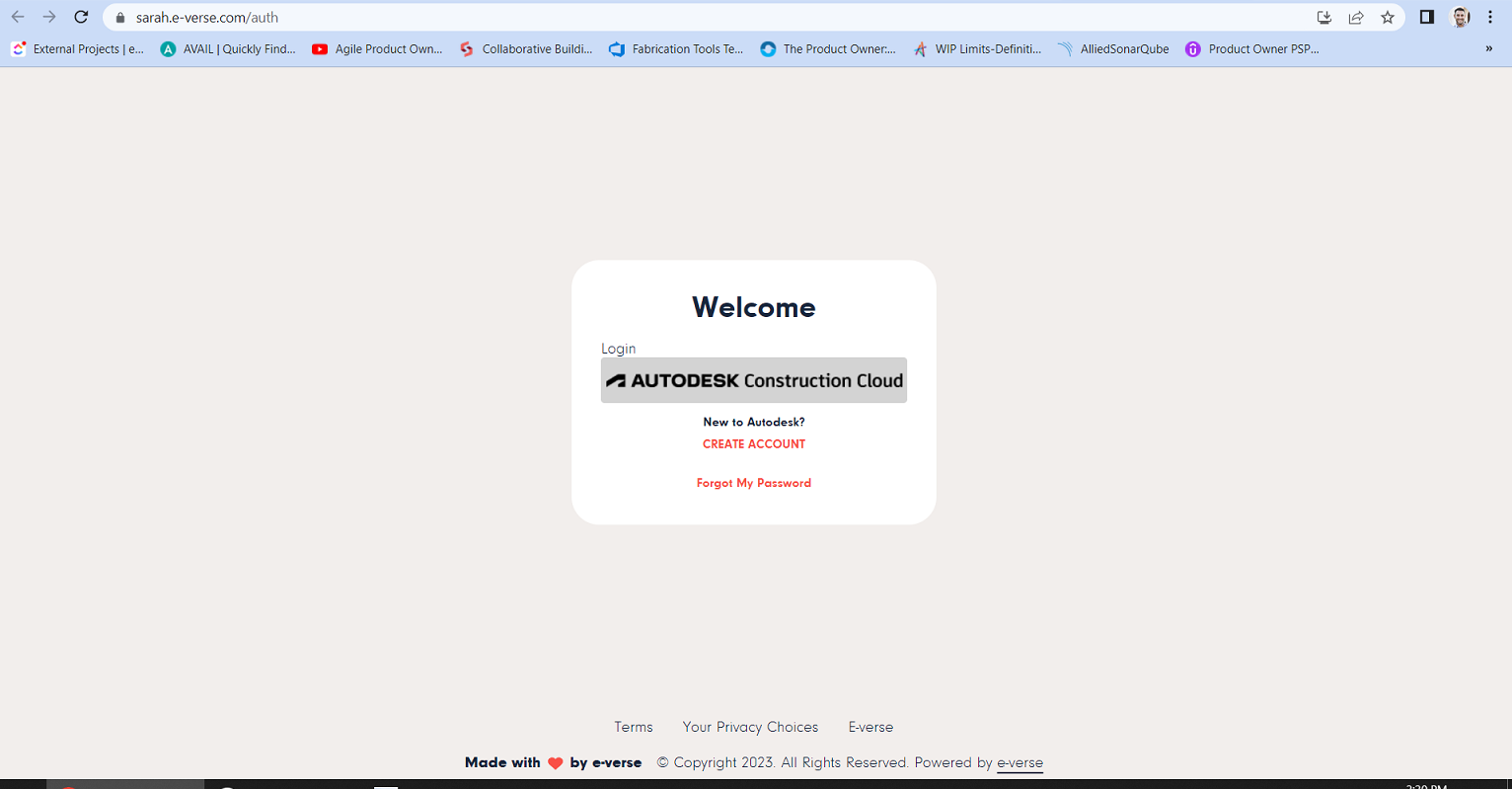The height and width of the screenshot is (789, 1512).
Task: Click the Copyright 2023 All Rights Reserved text
Action: coord(783,762)
